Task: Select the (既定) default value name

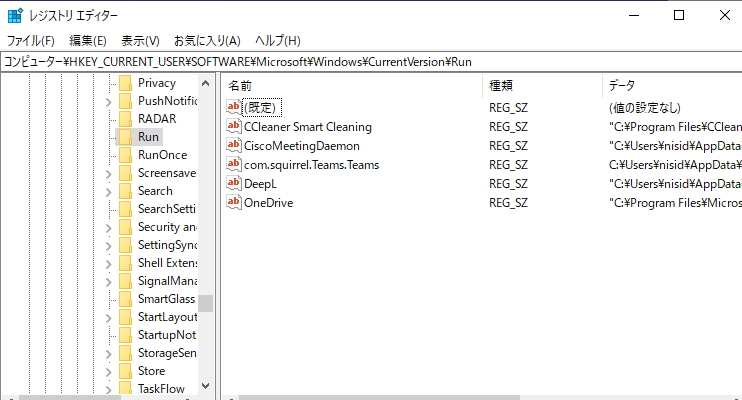Action: tap(262, 107)
